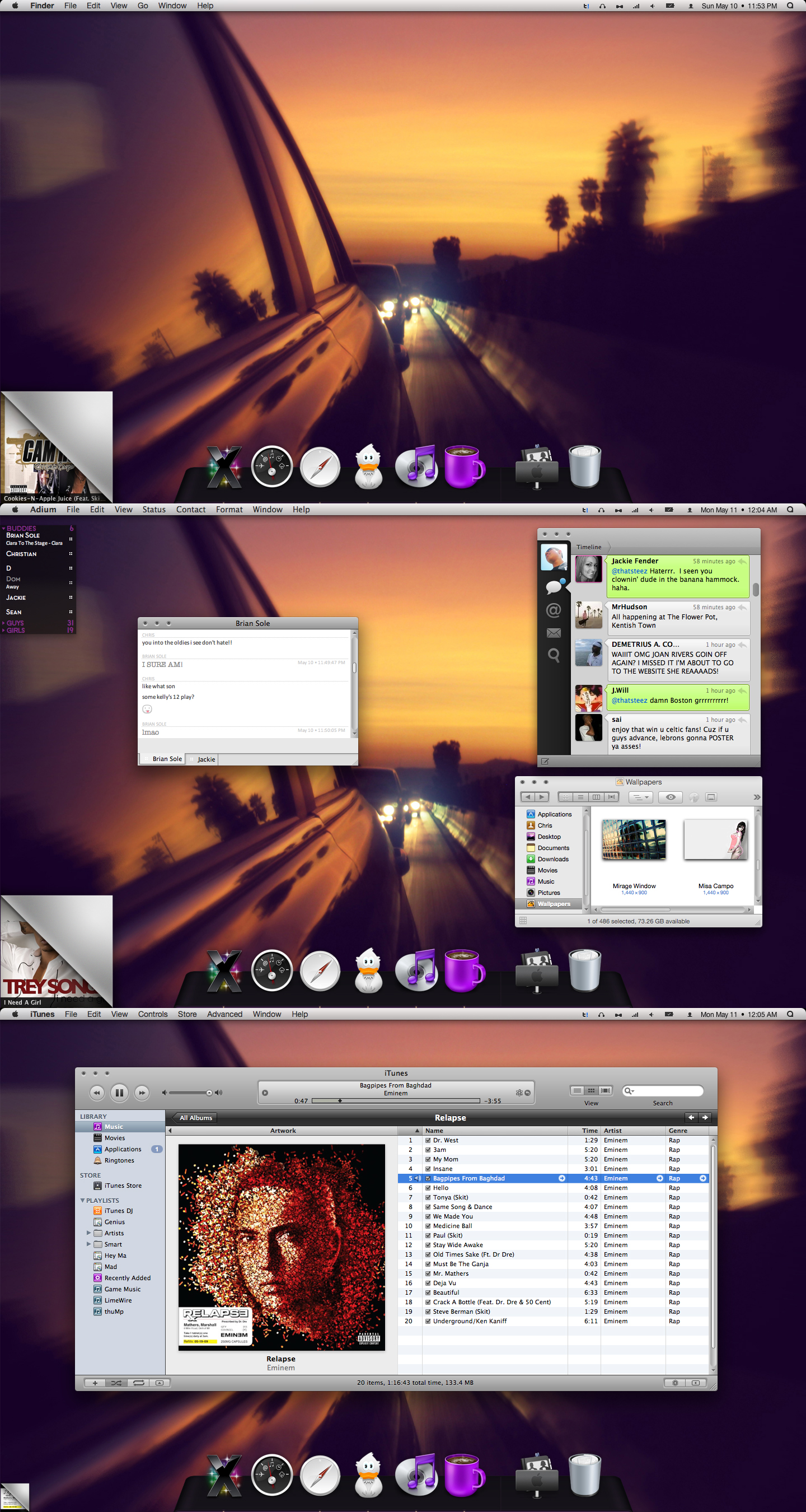This screenshot has height=1512, width=806.
Task: Switch iTunes to list view
Action: pos(577,1090)
